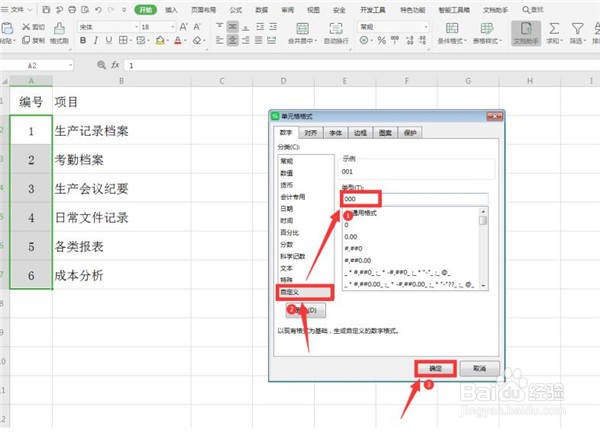
Task: Switch to the Formulas (公式) ribbon tab
Action: (236, 10)
